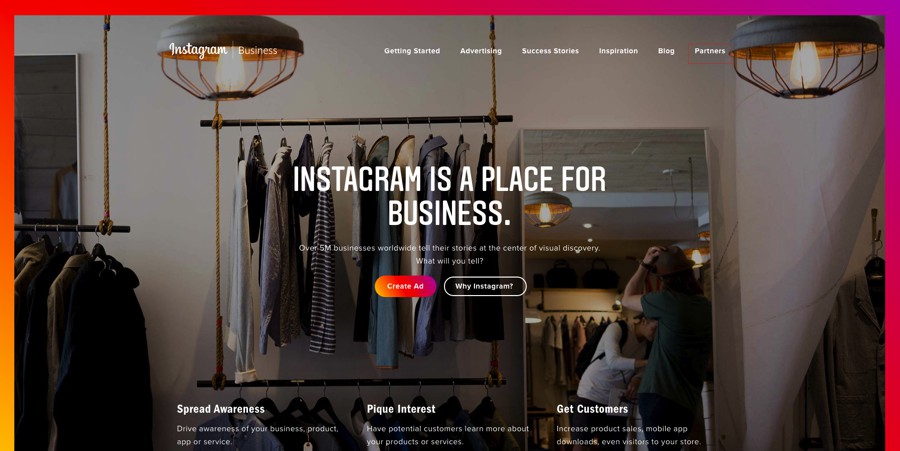The image size is (900, 451).
Task: Click the 'Increase product sales, mobile app' description
Action: (629, 435)
